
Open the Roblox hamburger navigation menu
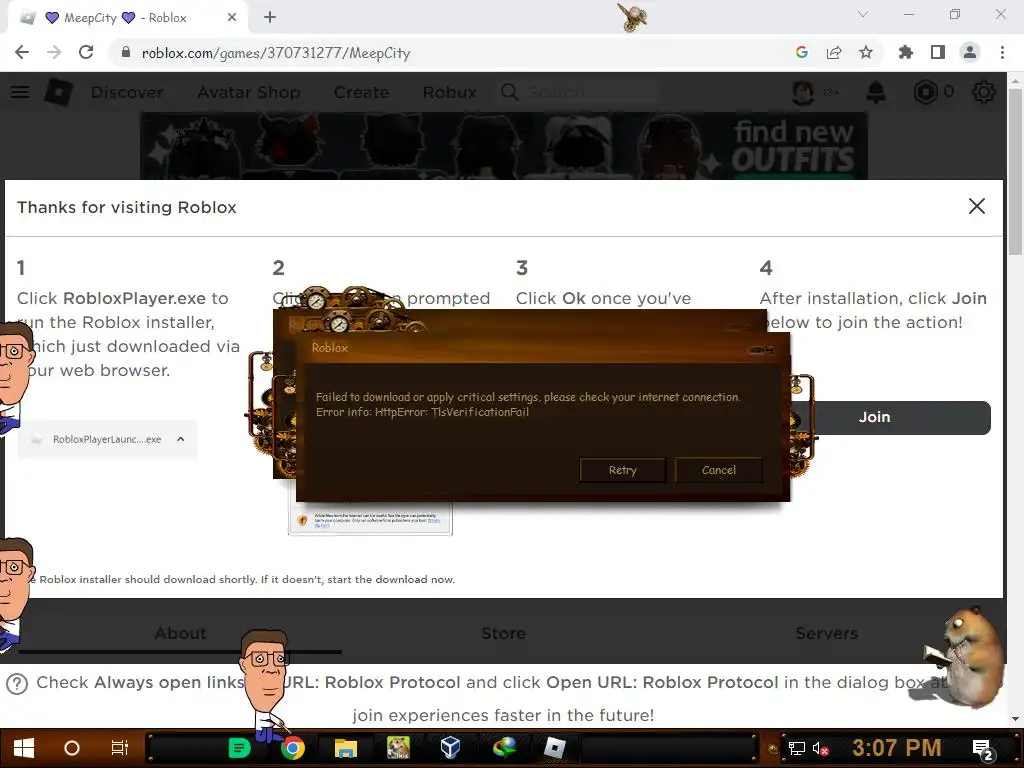point(20,92)
